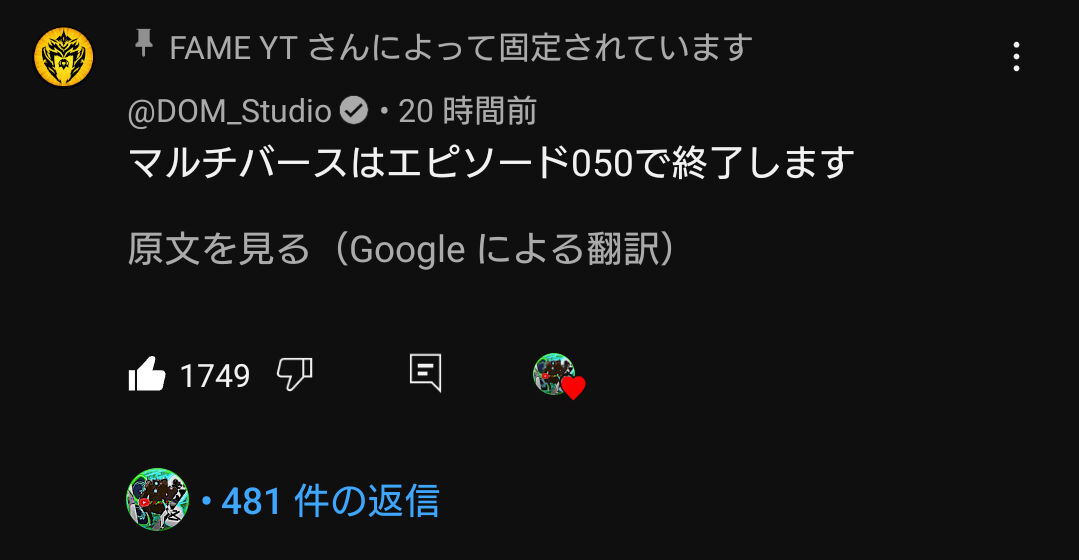The height and width of the screenshot is (560, 1079).
Task: Click the channel avatar beside 481 replies
Action: (x=158, y=499)
